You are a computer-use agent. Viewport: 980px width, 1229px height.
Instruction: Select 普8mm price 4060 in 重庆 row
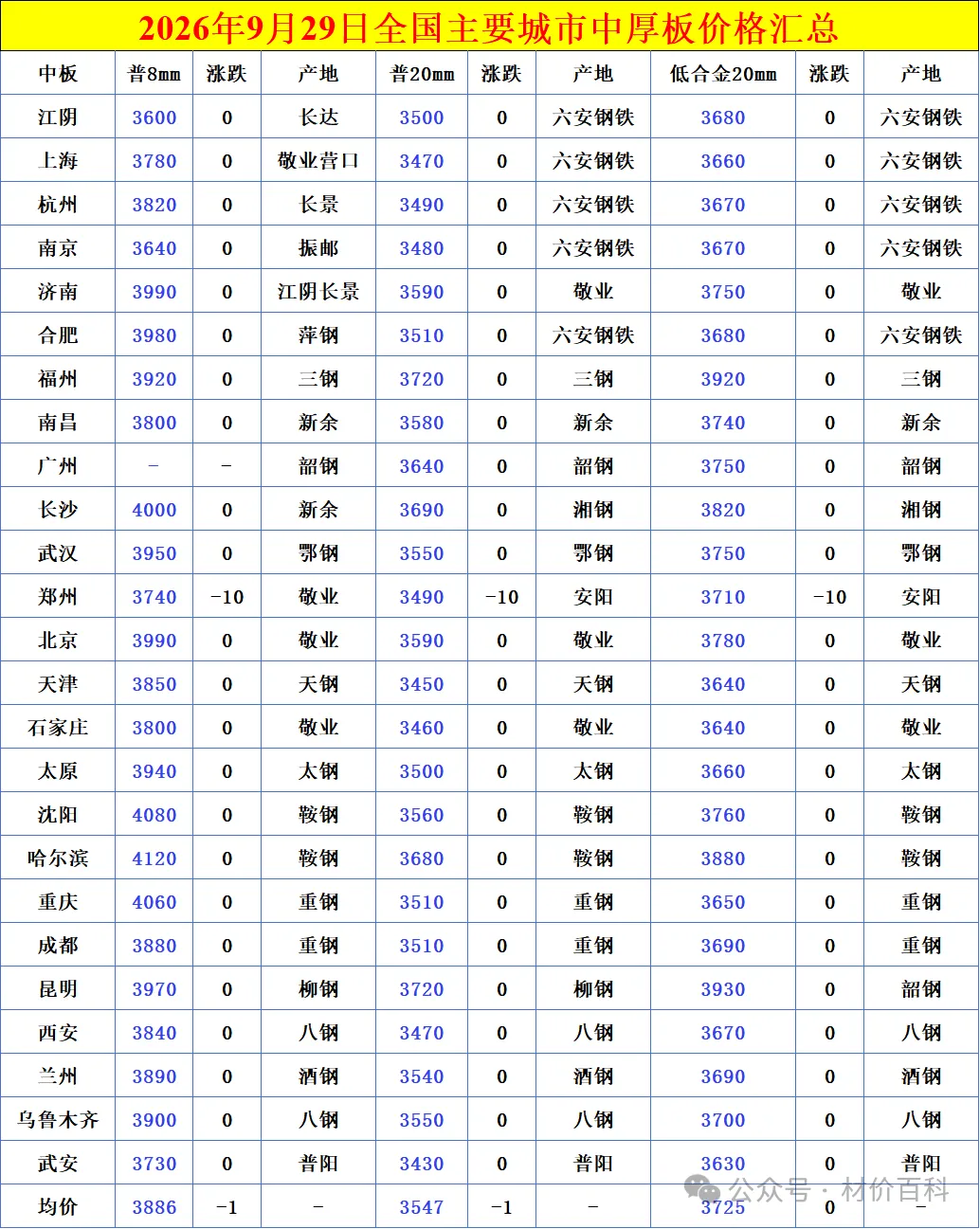154,902
